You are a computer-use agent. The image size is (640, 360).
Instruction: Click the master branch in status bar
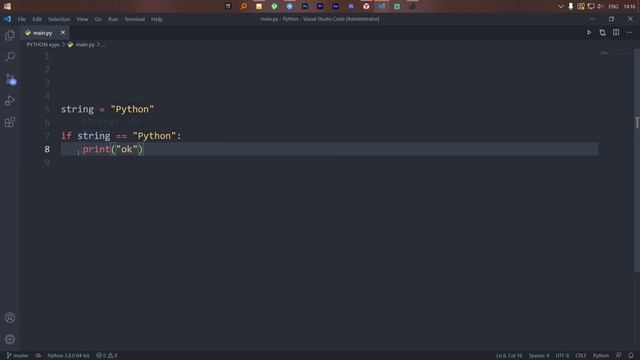(18, 356)
